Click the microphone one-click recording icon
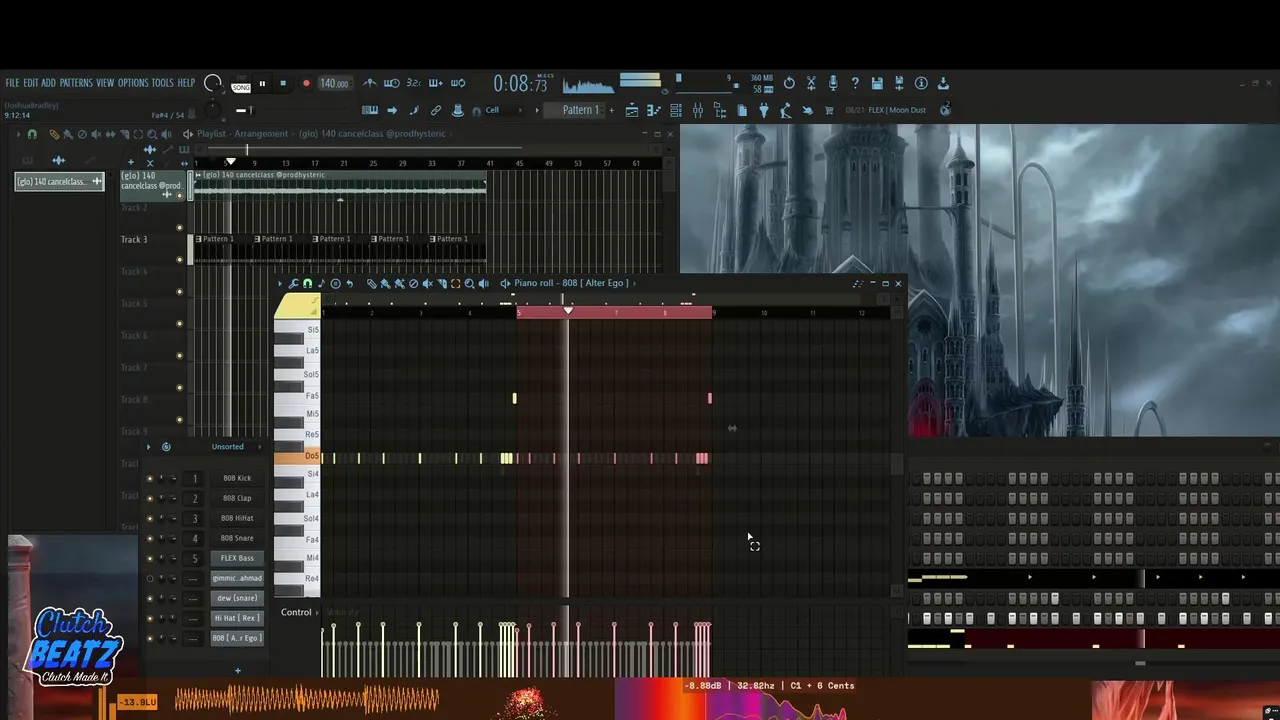 click(x=834, y=83)
